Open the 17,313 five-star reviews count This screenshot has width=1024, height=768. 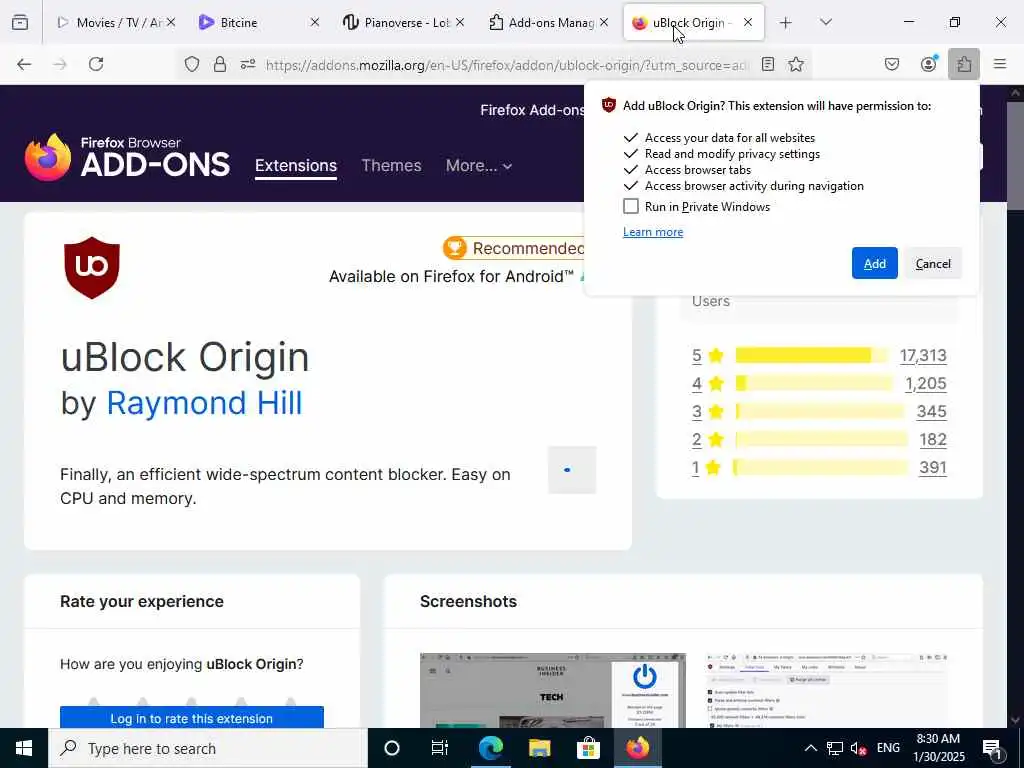tap(923, 355)
